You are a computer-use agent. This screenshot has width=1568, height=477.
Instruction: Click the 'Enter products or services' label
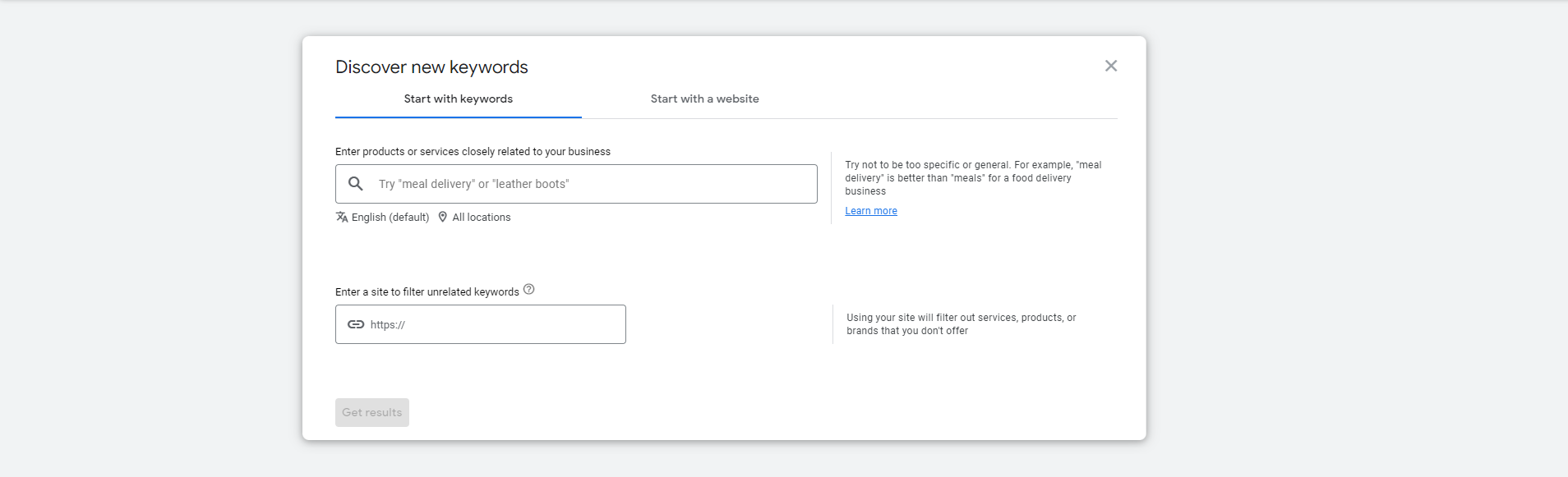tap(473, 152)
